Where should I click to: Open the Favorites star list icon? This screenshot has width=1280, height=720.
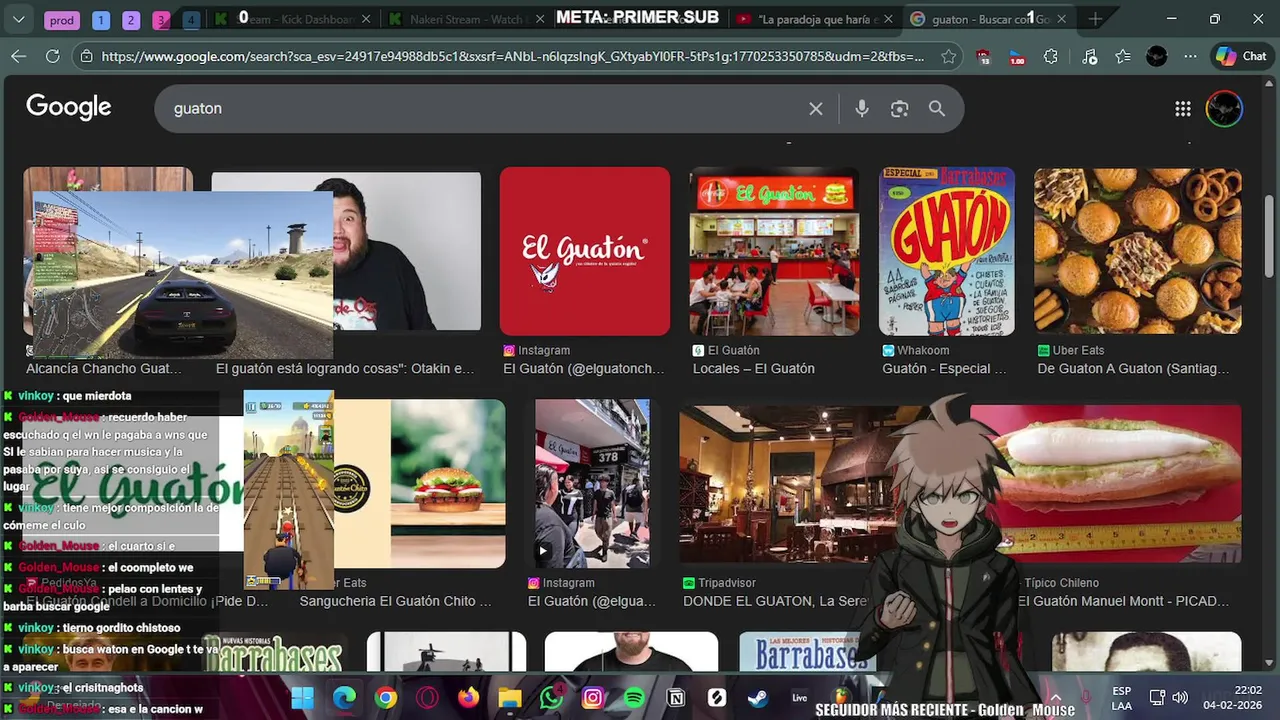1123,56
